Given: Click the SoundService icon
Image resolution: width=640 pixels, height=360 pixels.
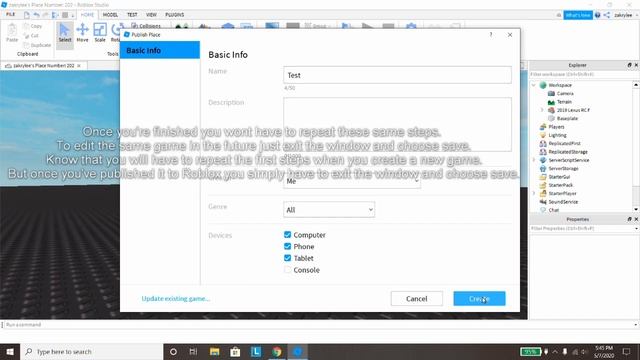Looking at the screenshot, I should [x=543, y=202].
